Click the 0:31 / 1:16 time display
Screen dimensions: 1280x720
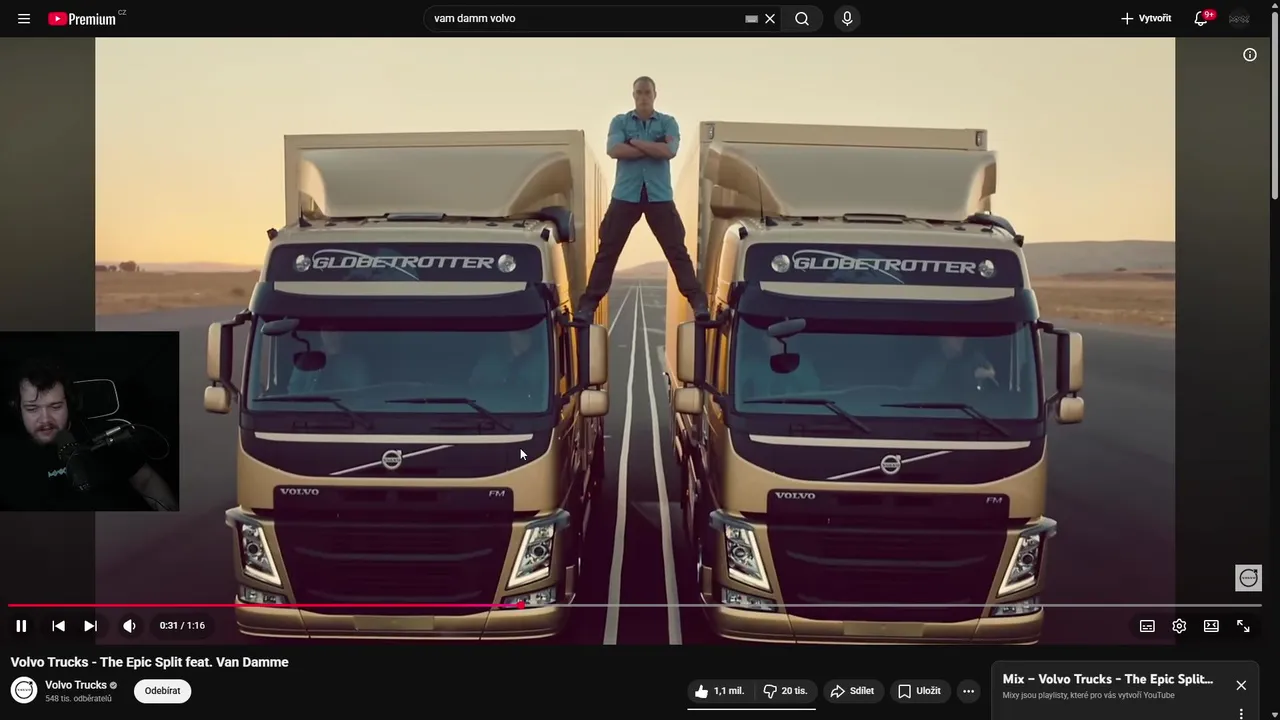click(x=182, y=626)
